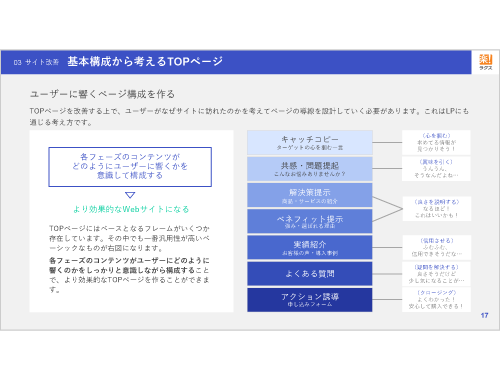This screenshot has height=380, width=500.
Task: Click the green text 'より効果的なWebサイトになる'
Action: pyautogui.click(x=131, y=209)
